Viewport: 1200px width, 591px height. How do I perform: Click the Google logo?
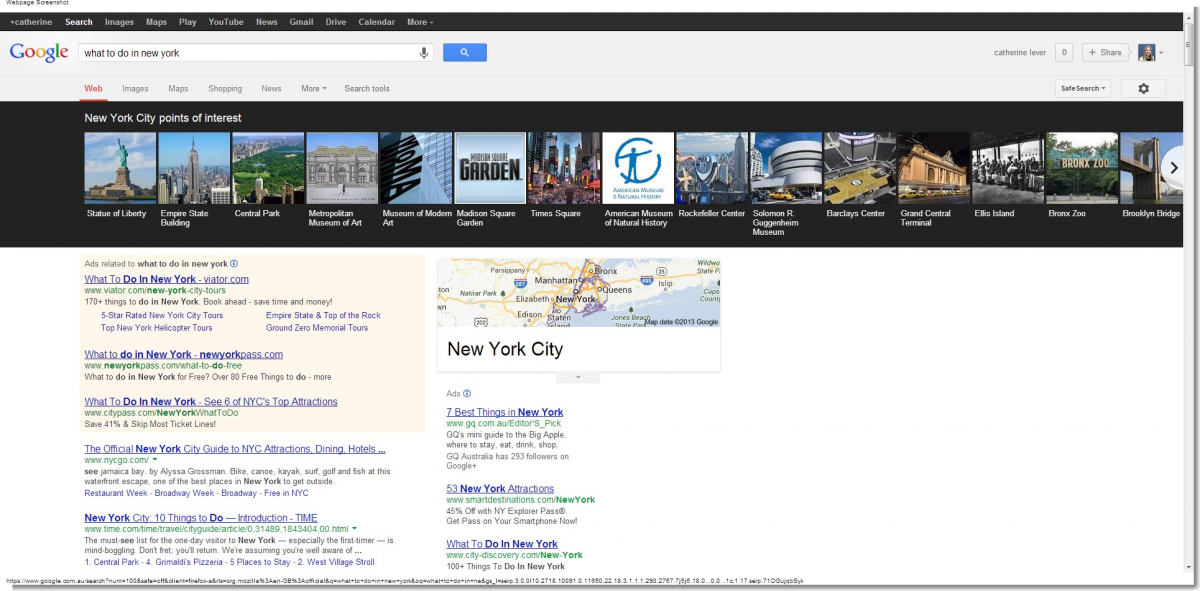(x=39, y=53)
